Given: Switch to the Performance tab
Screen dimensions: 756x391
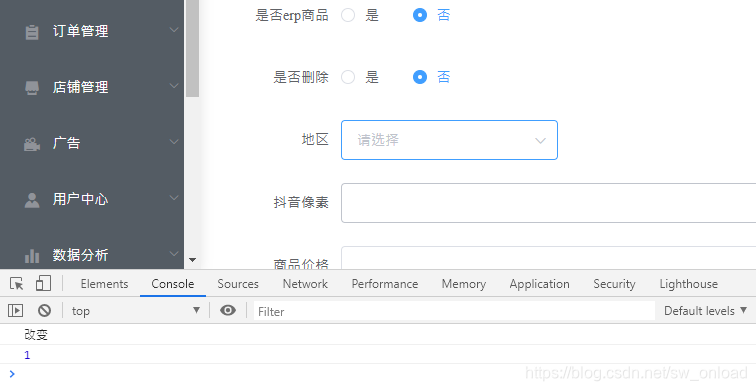Looking at the screenshot, I should [x=385, y=284].
